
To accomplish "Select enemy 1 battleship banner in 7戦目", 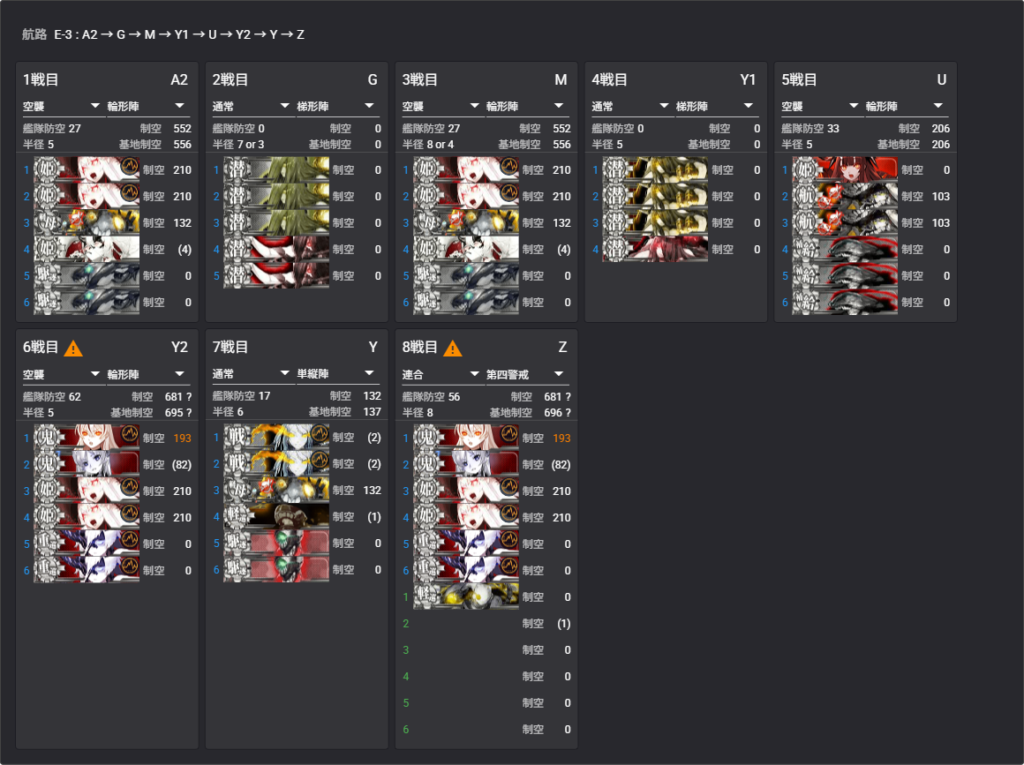I will click(x=276, y=437).
